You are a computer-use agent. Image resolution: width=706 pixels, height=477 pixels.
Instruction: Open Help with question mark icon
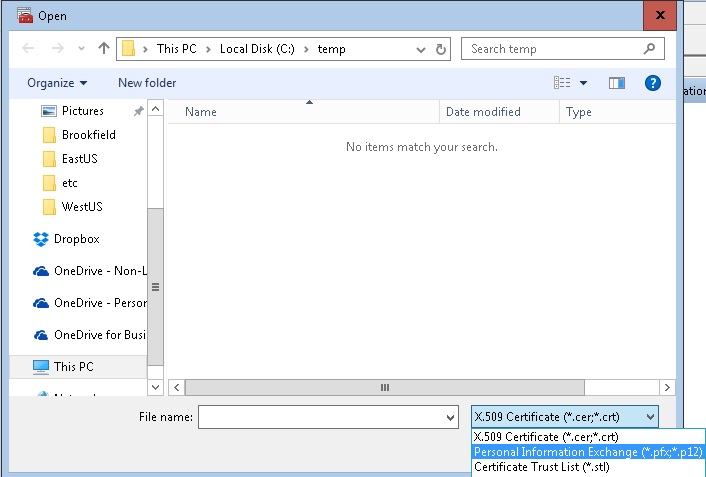pos(652,83)
